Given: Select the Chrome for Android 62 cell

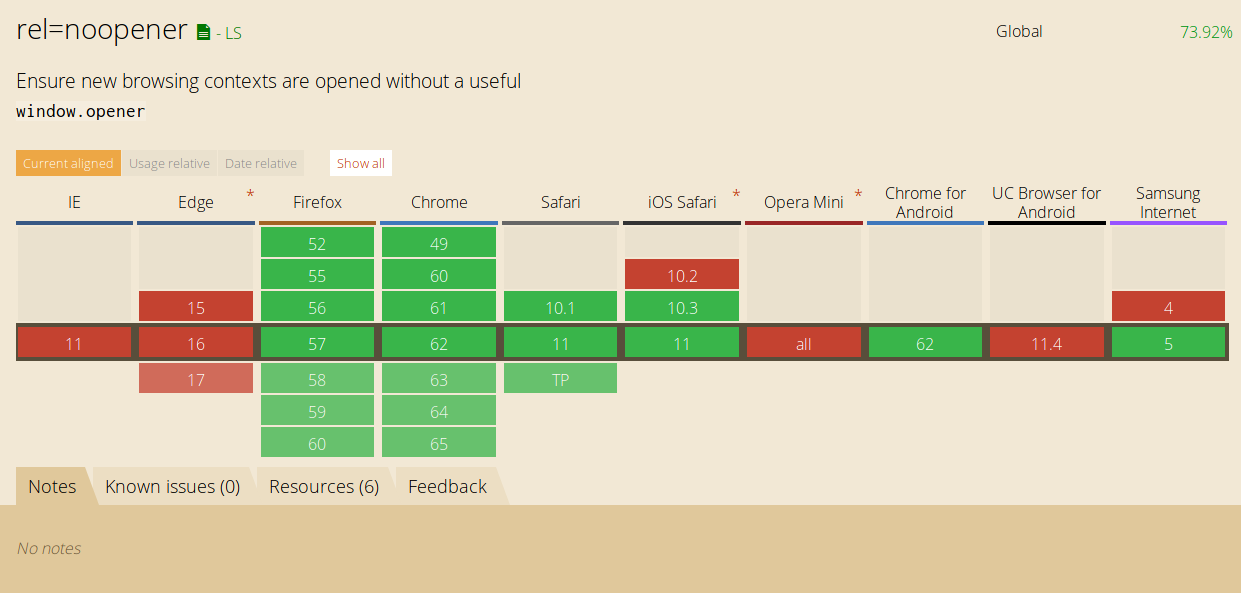Looking at the screenshot, I should (925, 343).
